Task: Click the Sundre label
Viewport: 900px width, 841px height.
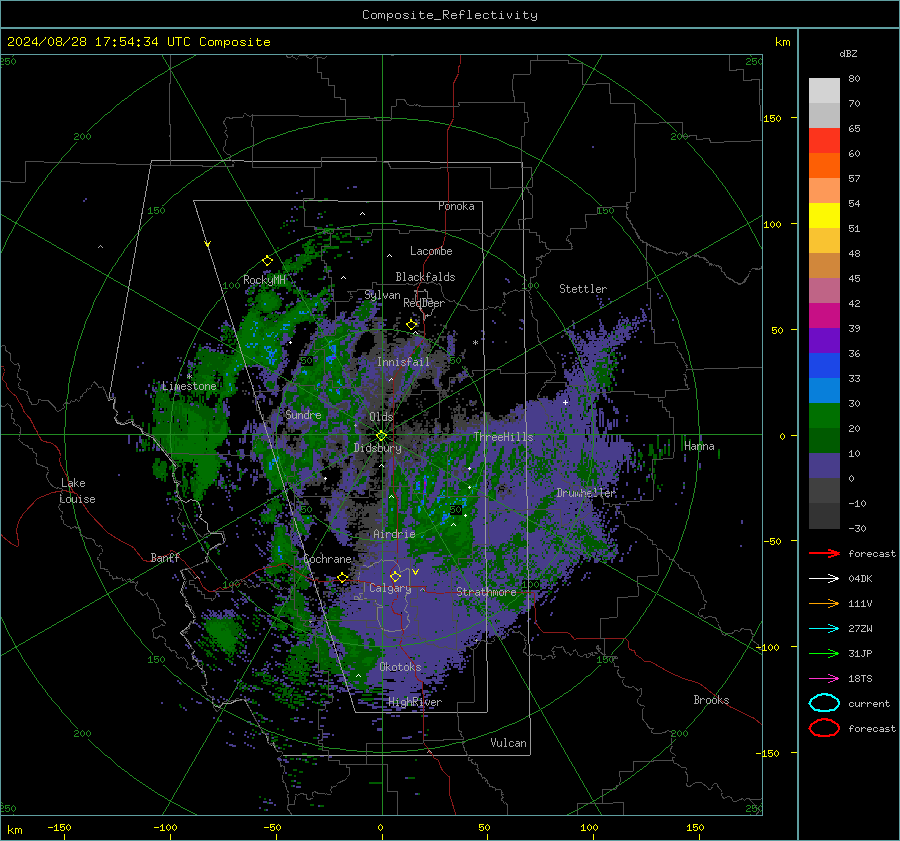Action: (303, 414)
